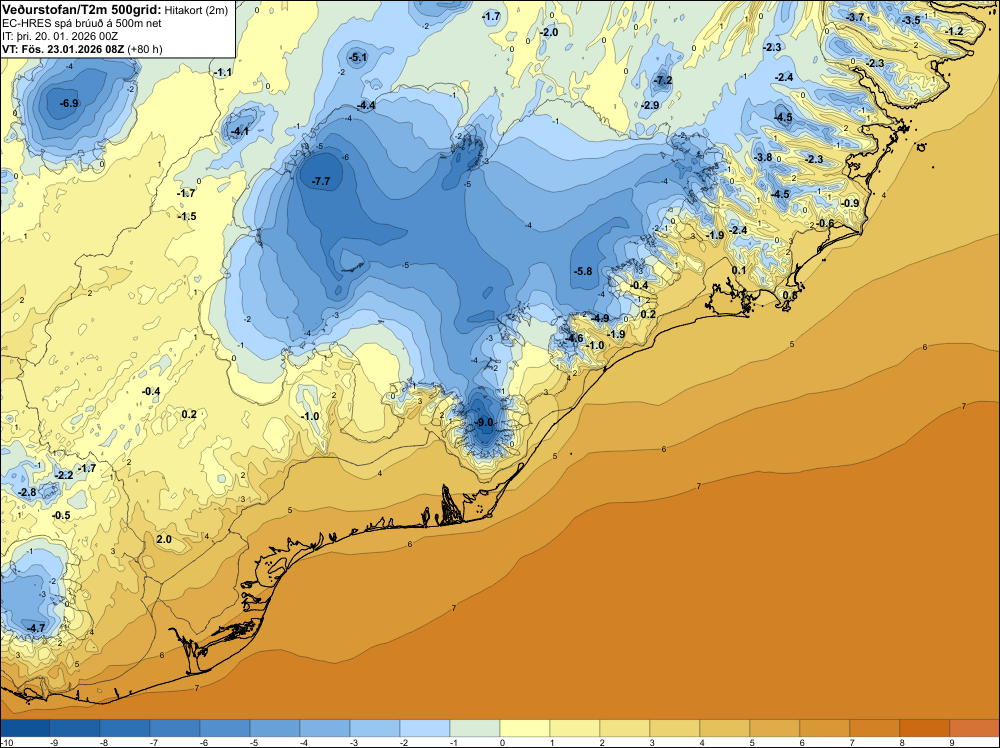The height and width of the screenshot is (748, 1000).
Task: Select the -6.9 temperature label
Action: coord(69,103)
